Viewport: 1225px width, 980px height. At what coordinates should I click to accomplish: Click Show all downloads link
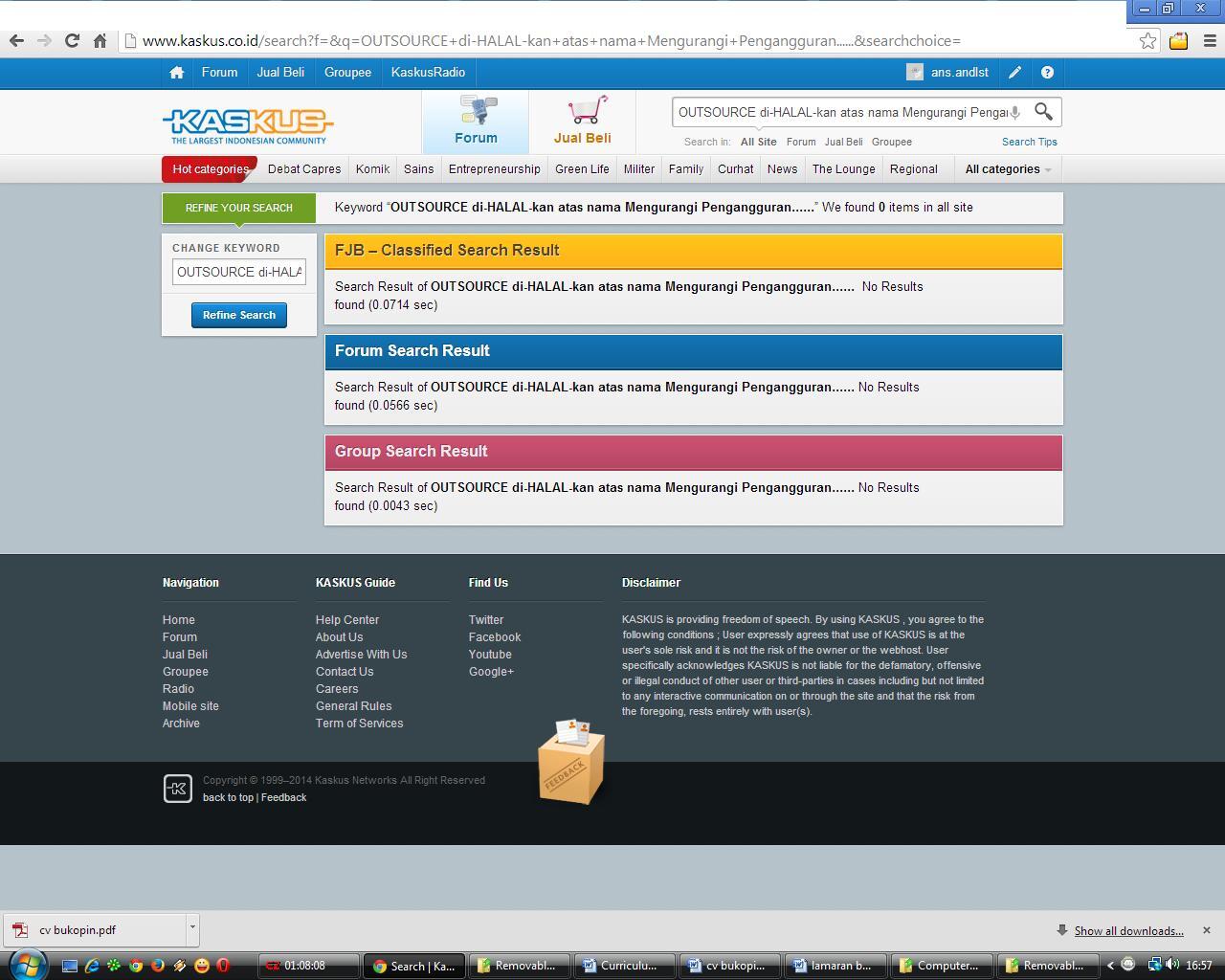1129,931
